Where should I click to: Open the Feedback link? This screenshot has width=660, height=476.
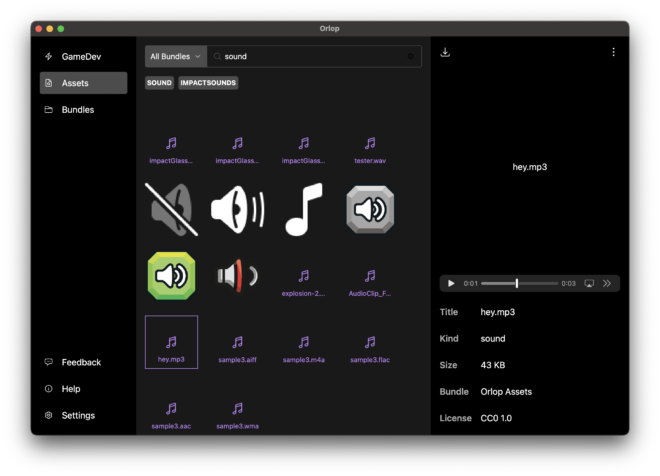(81, 362)
